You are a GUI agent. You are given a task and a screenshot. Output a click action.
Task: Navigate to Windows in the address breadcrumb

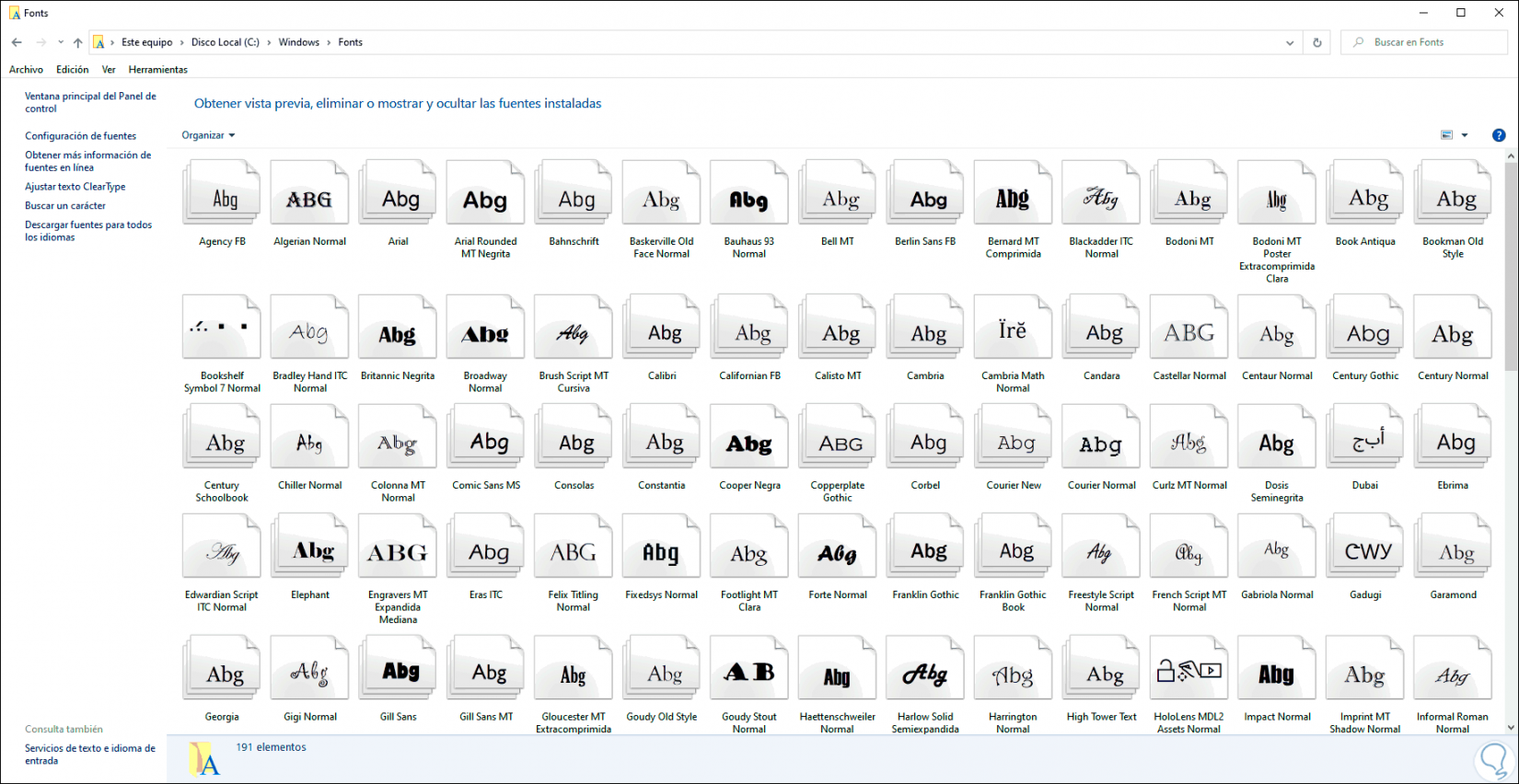coord(299,42)
